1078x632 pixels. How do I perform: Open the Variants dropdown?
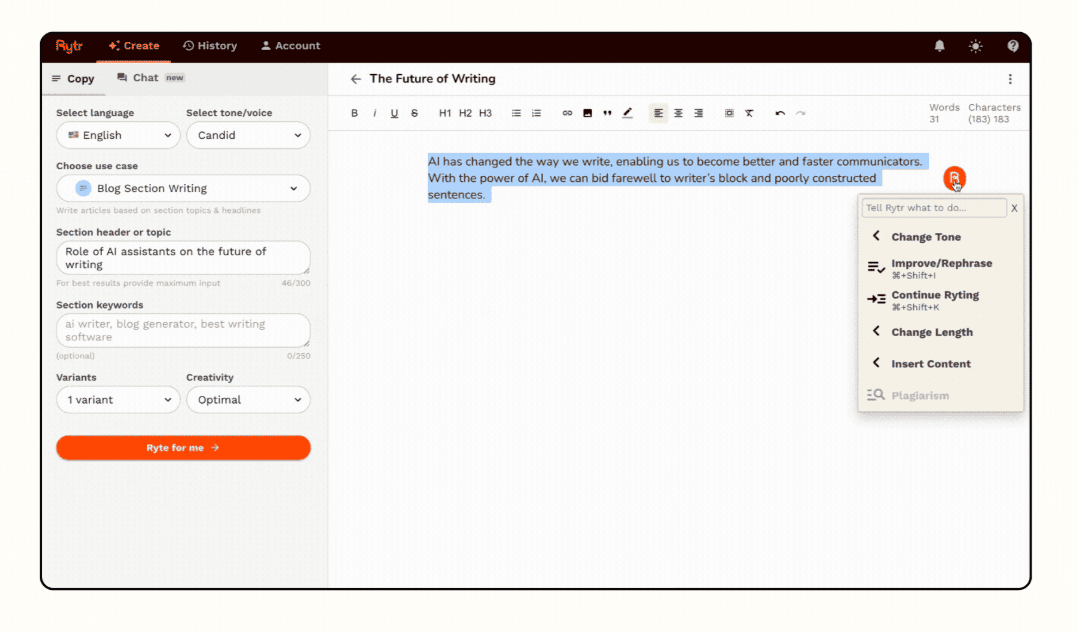(x=118, y=400)
